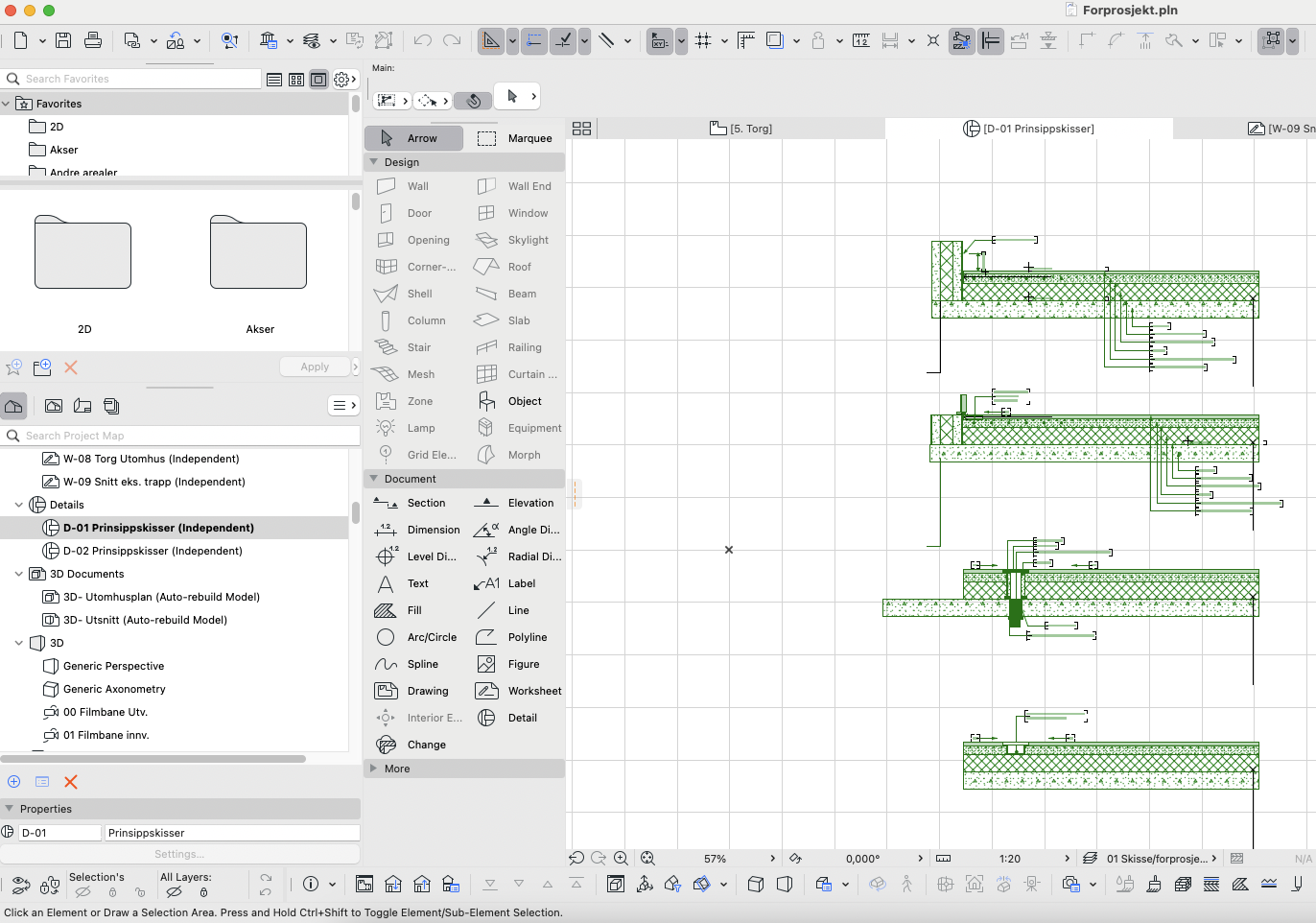The width and height of the screenshot is (1316, 923).
Task: Toggle the Suspend Groups button
Action: coord(1272,40)
